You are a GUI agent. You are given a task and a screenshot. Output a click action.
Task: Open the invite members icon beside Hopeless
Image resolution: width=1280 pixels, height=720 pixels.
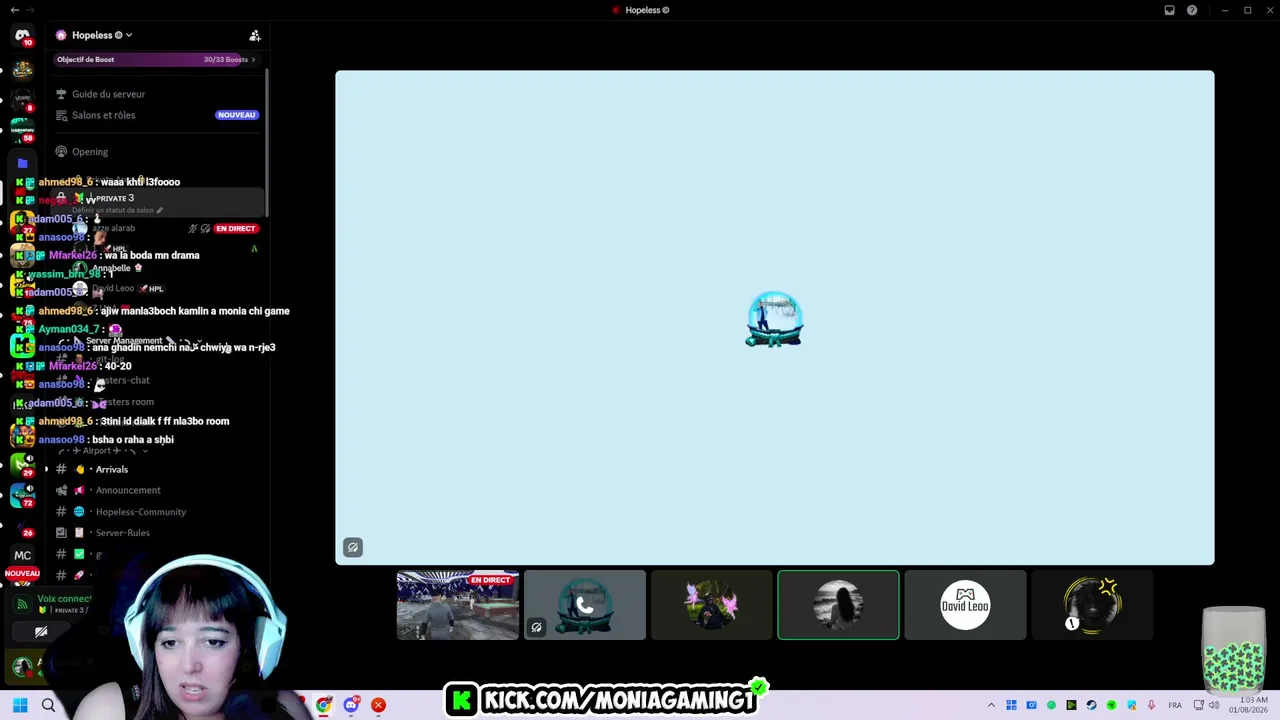(x=255, y=35)
